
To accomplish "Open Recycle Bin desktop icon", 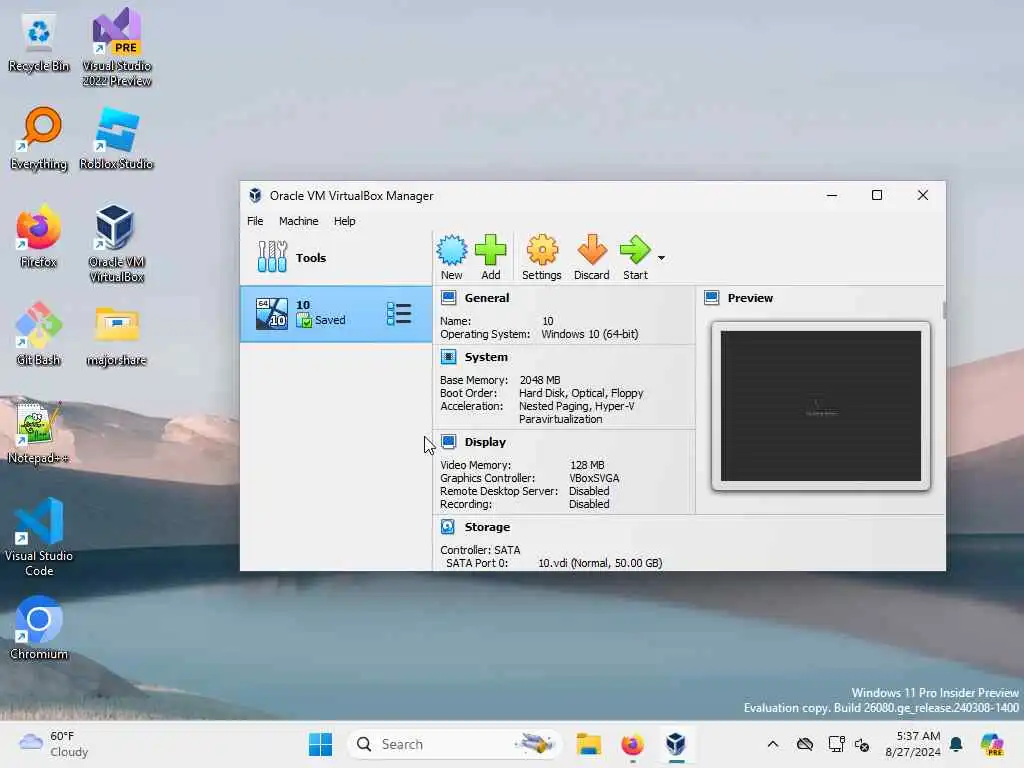I will pos(39,42).
